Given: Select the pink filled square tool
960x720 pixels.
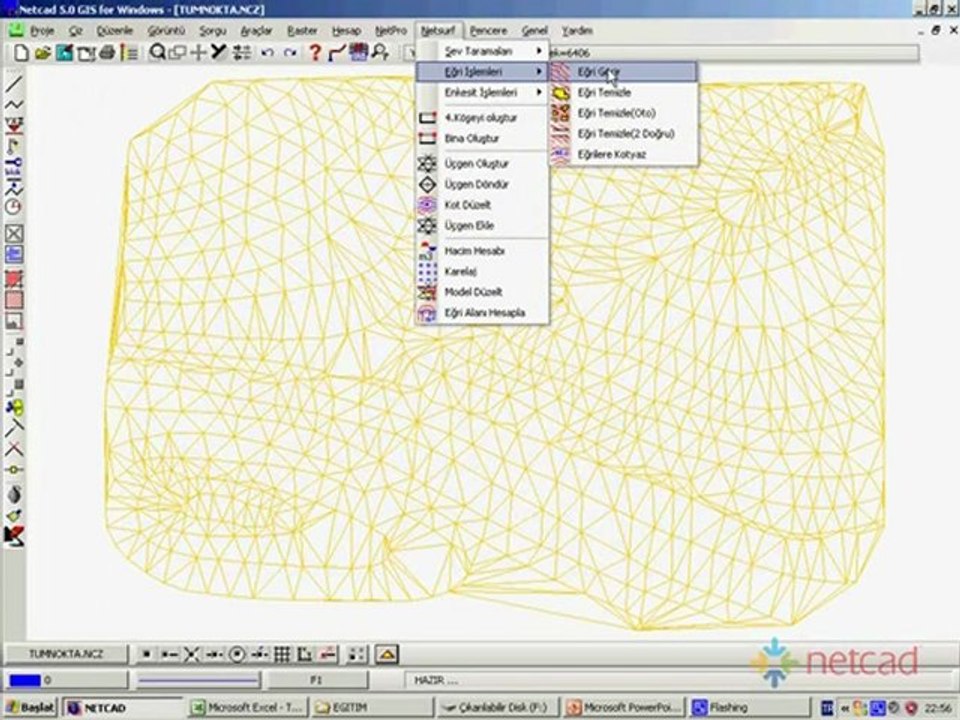Looking at the screenshot, I should pyautogui.click(x=14, y=300).
